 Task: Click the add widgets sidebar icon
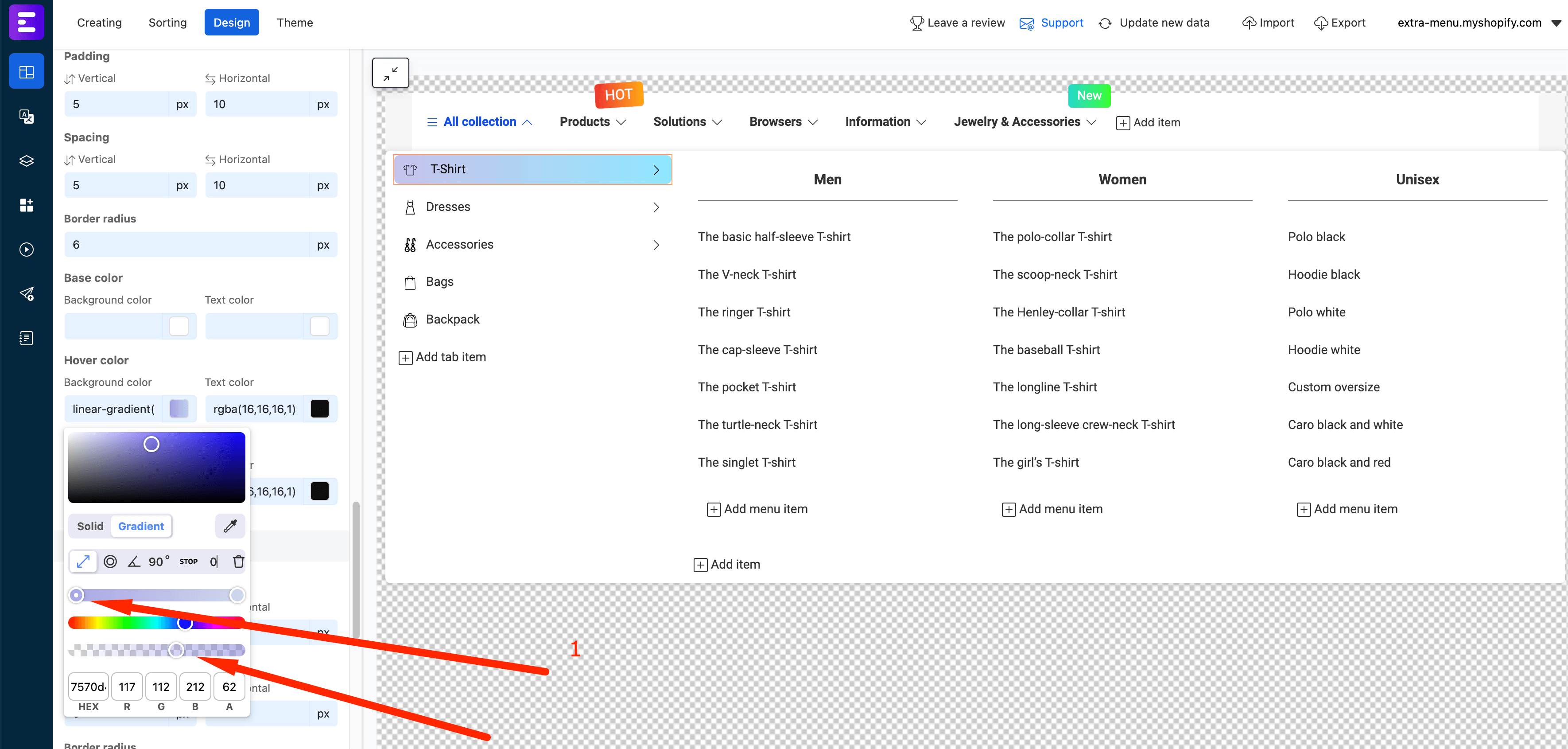tap(26, 205)
